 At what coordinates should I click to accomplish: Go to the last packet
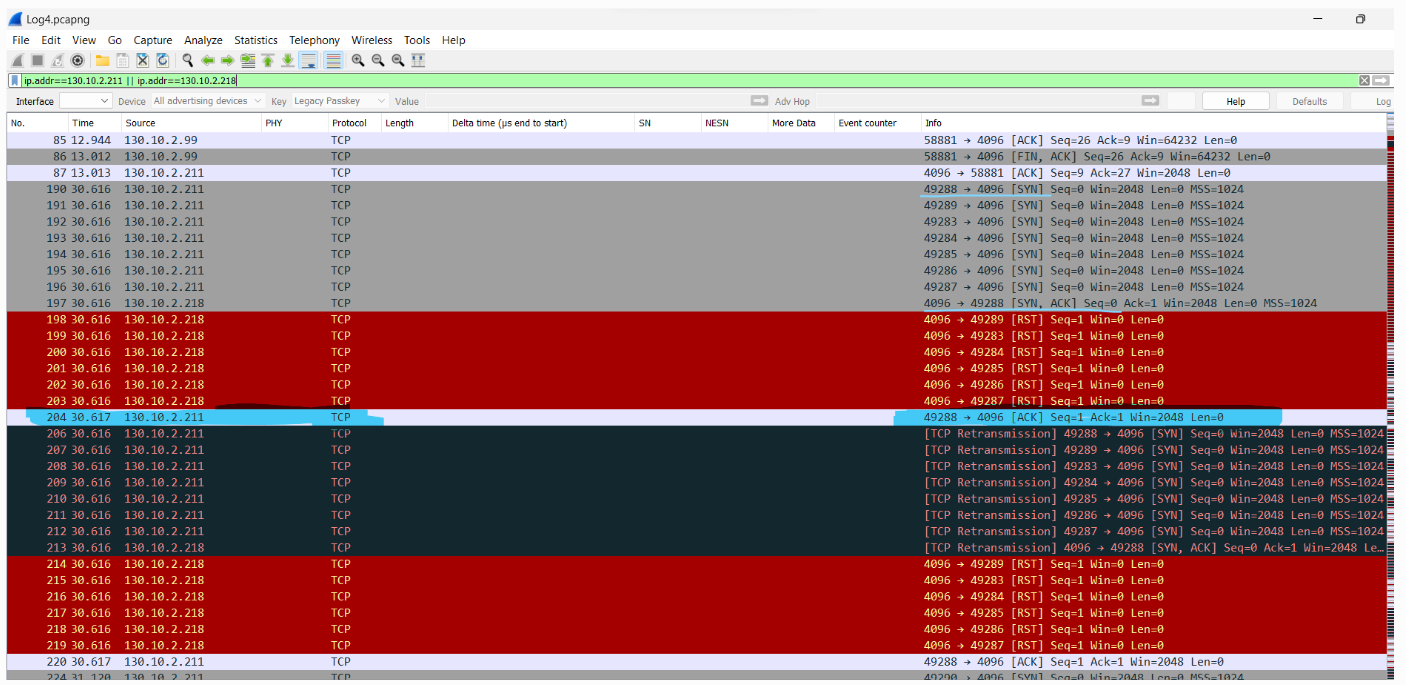coord(287,60)
